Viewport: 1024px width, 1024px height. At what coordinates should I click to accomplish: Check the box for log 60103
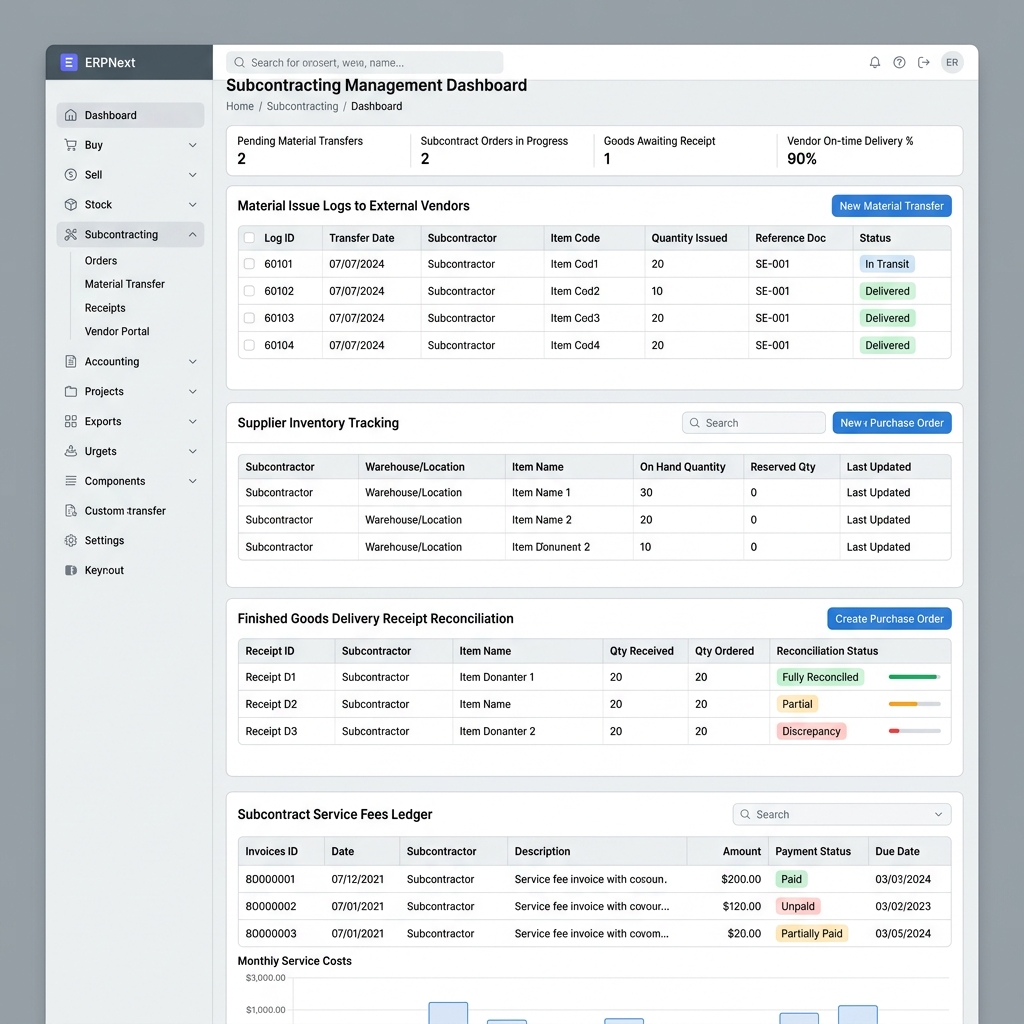click(249, 318)
